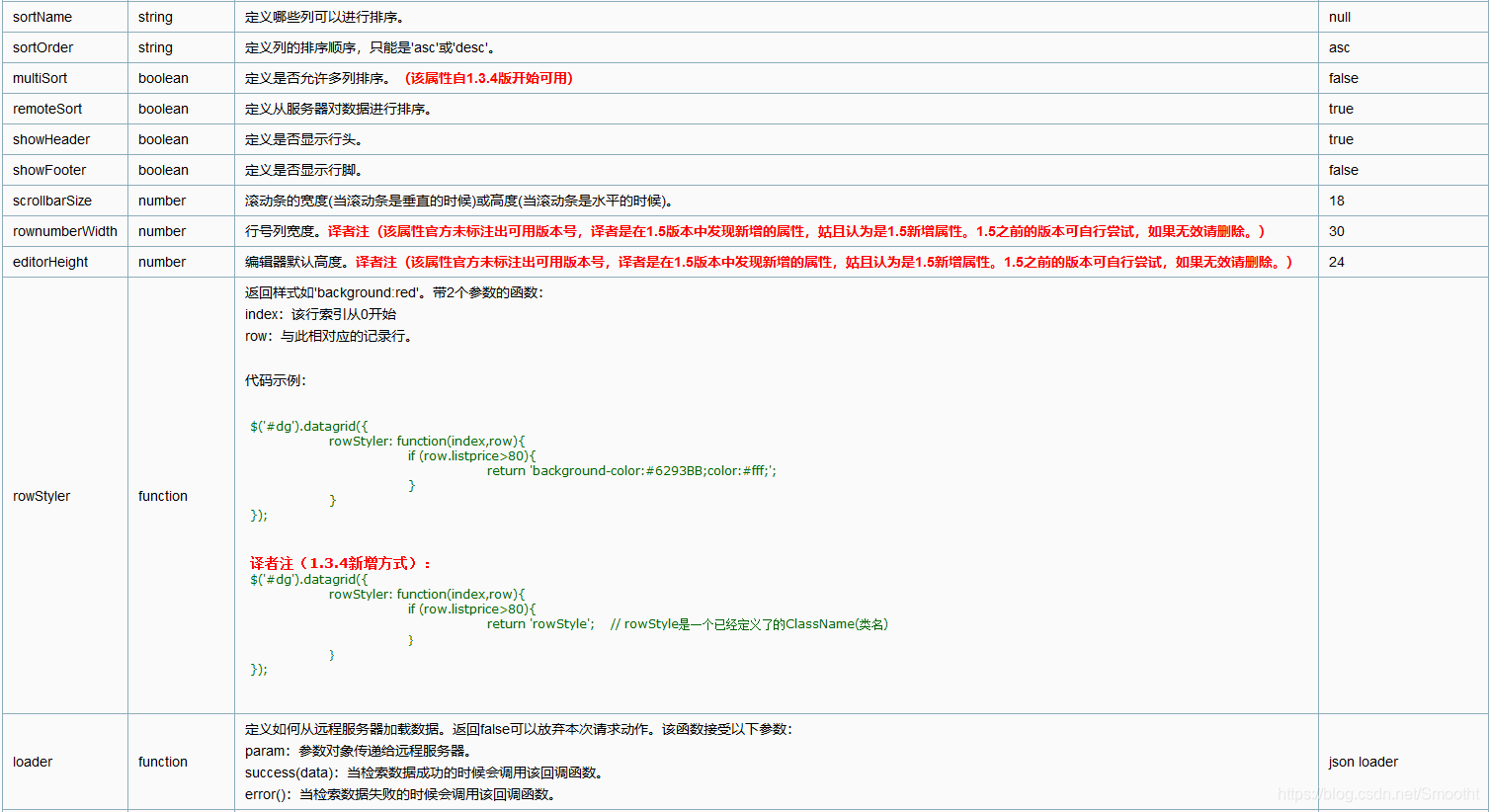This screenshot has height=812, width=1489.
Task: Click the sortOrder description mentioning 'asc' or 'desc'
Action: [371, 47]
